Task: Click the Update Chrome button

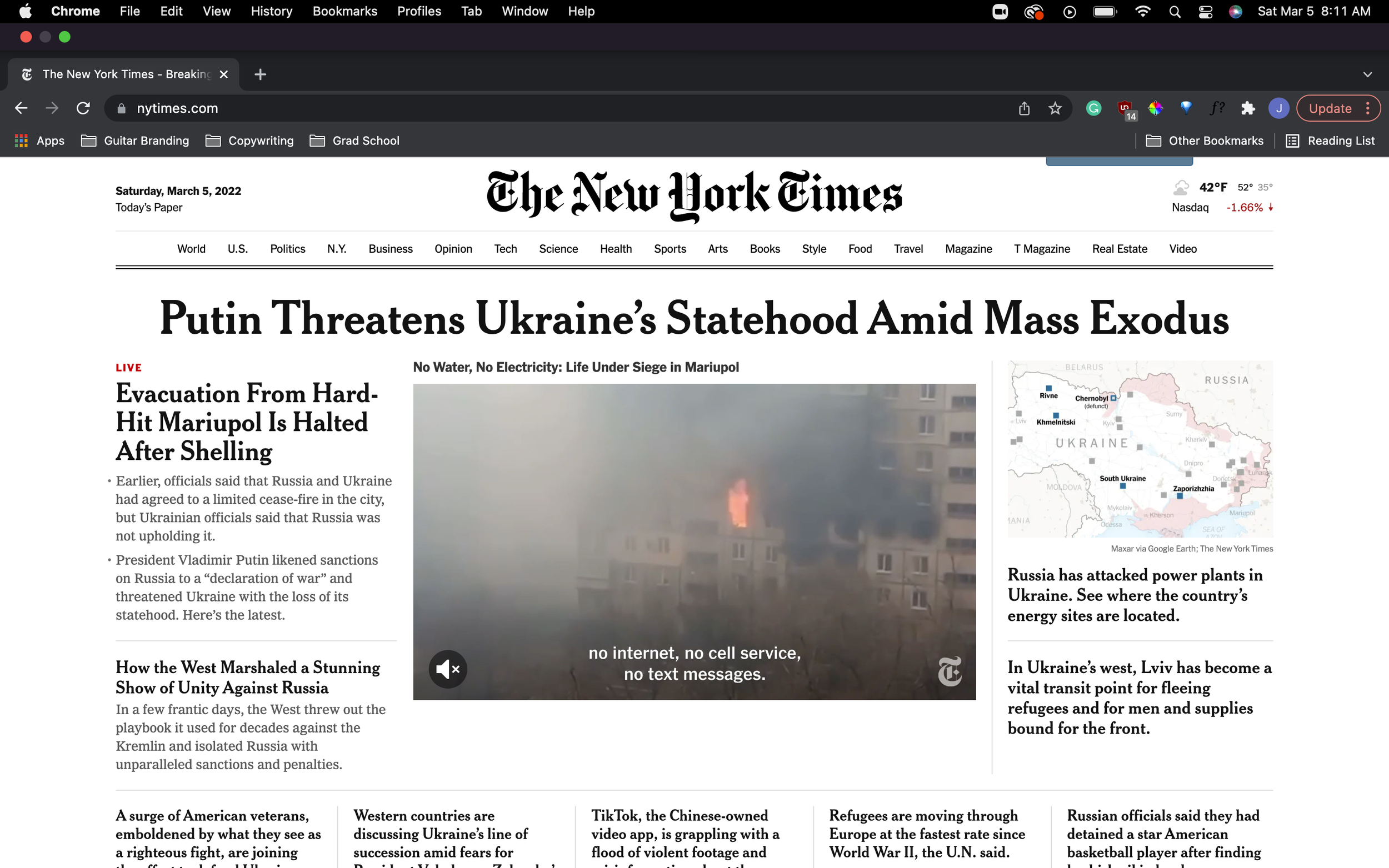Action: coord(1330,108)
